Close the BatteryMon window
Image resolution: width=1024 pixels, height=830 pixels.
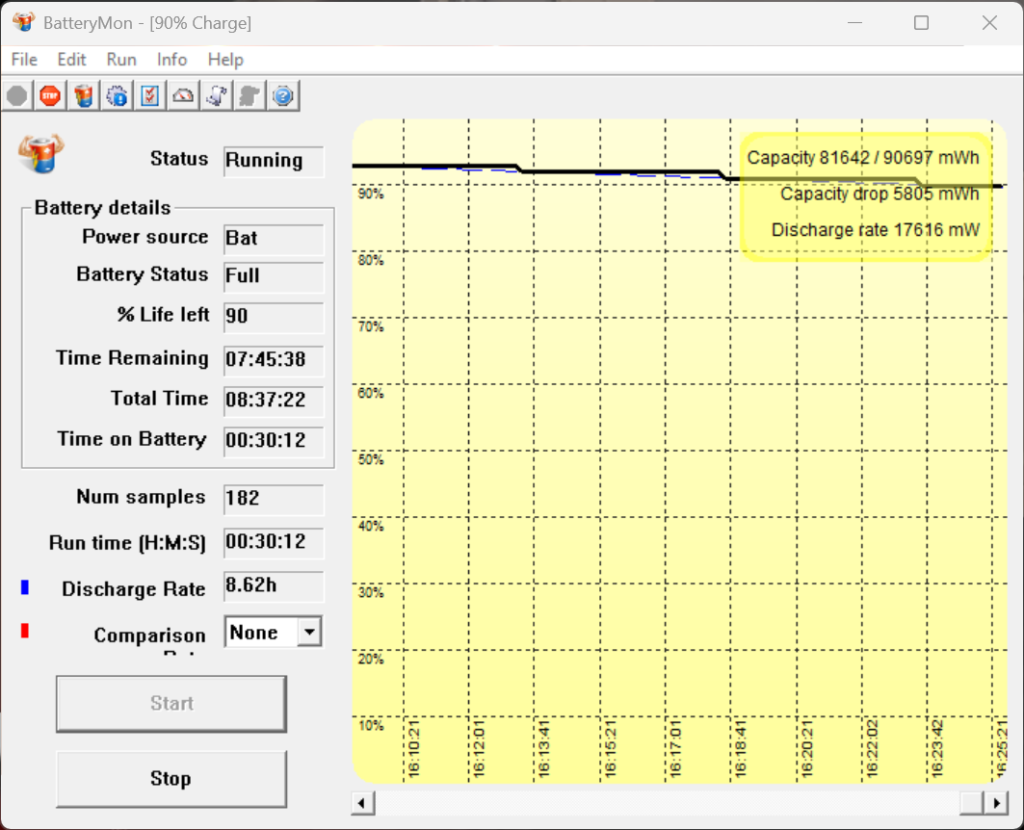click(989, 23)
